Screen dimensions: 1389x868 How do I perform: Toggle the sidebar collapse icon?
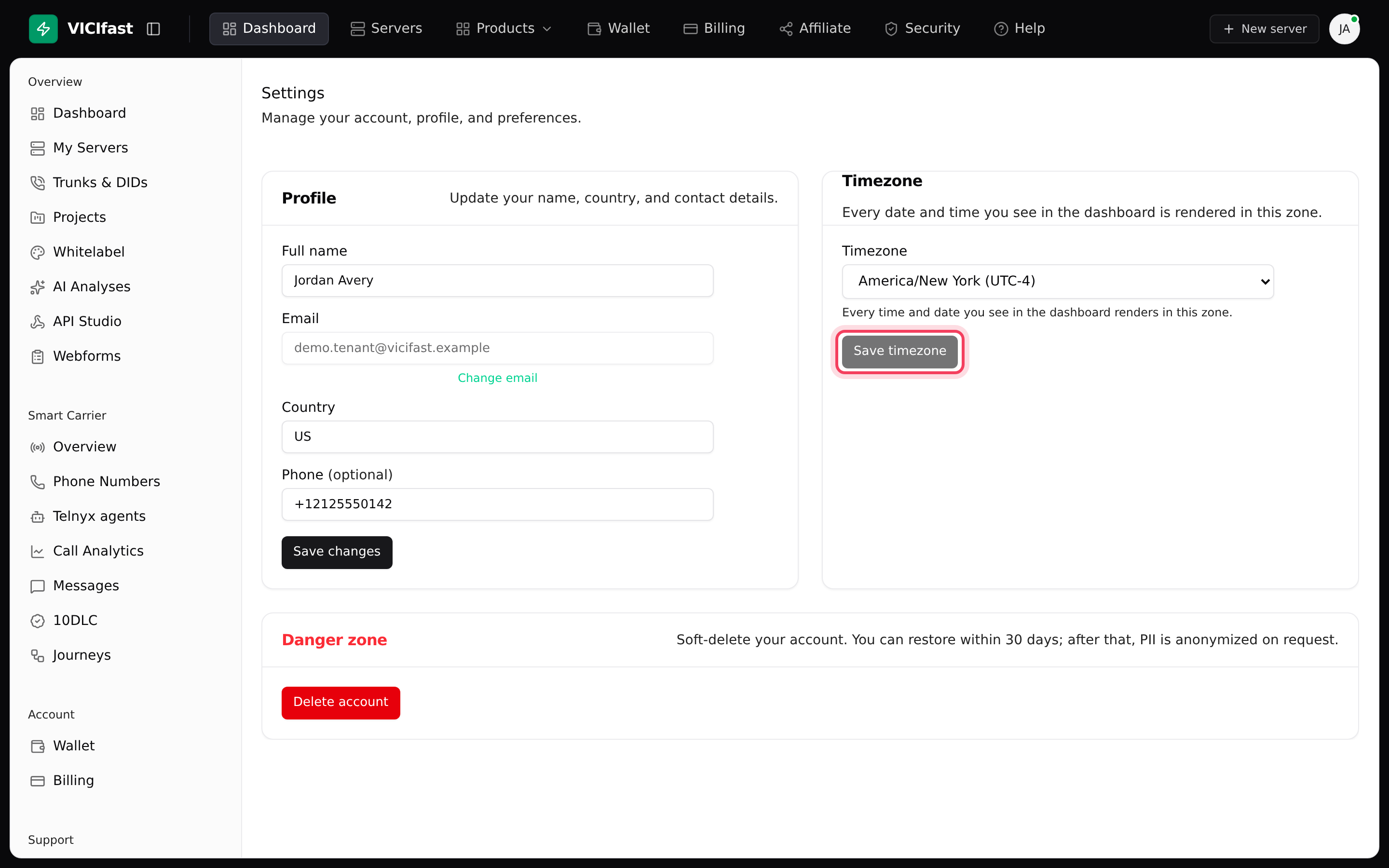[x=153, y=29]
